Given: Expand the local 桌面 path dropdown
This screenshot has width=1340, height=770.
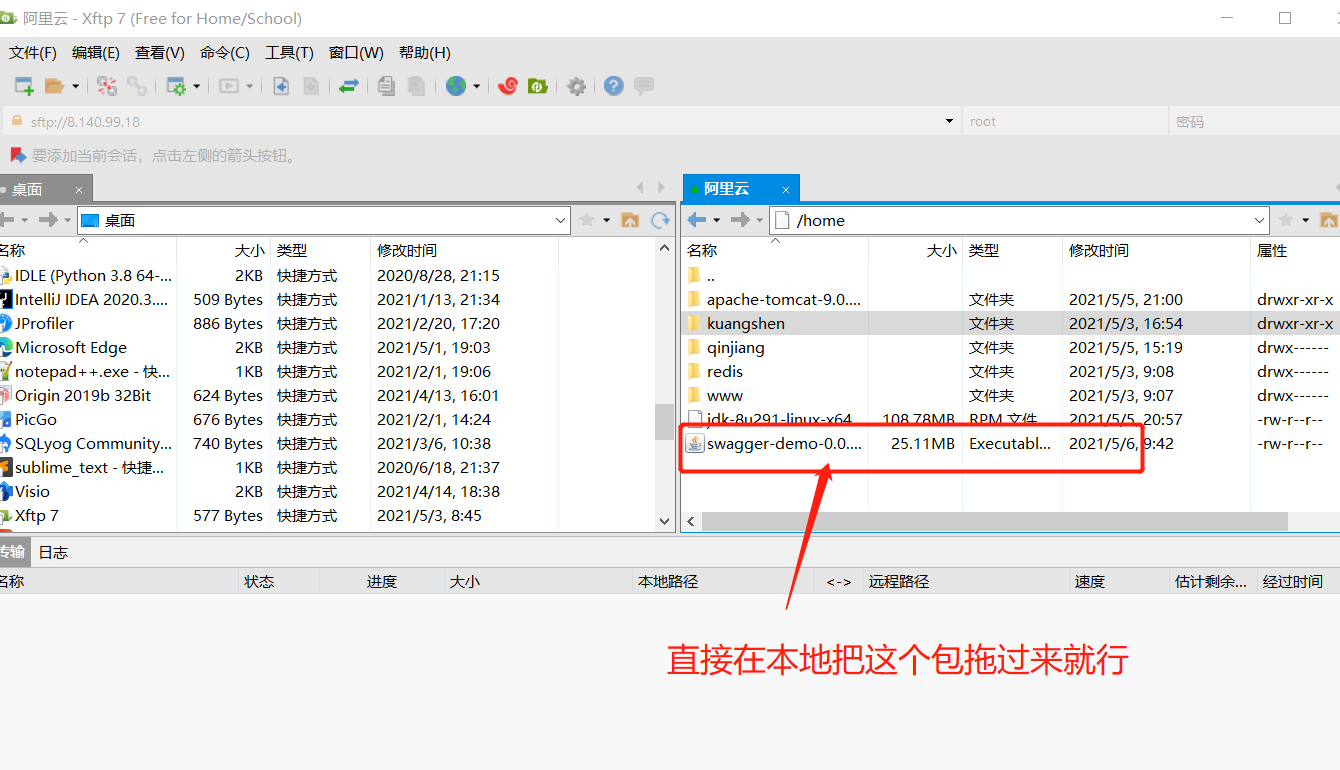Looking at the screenshot, I should (560, 220).
